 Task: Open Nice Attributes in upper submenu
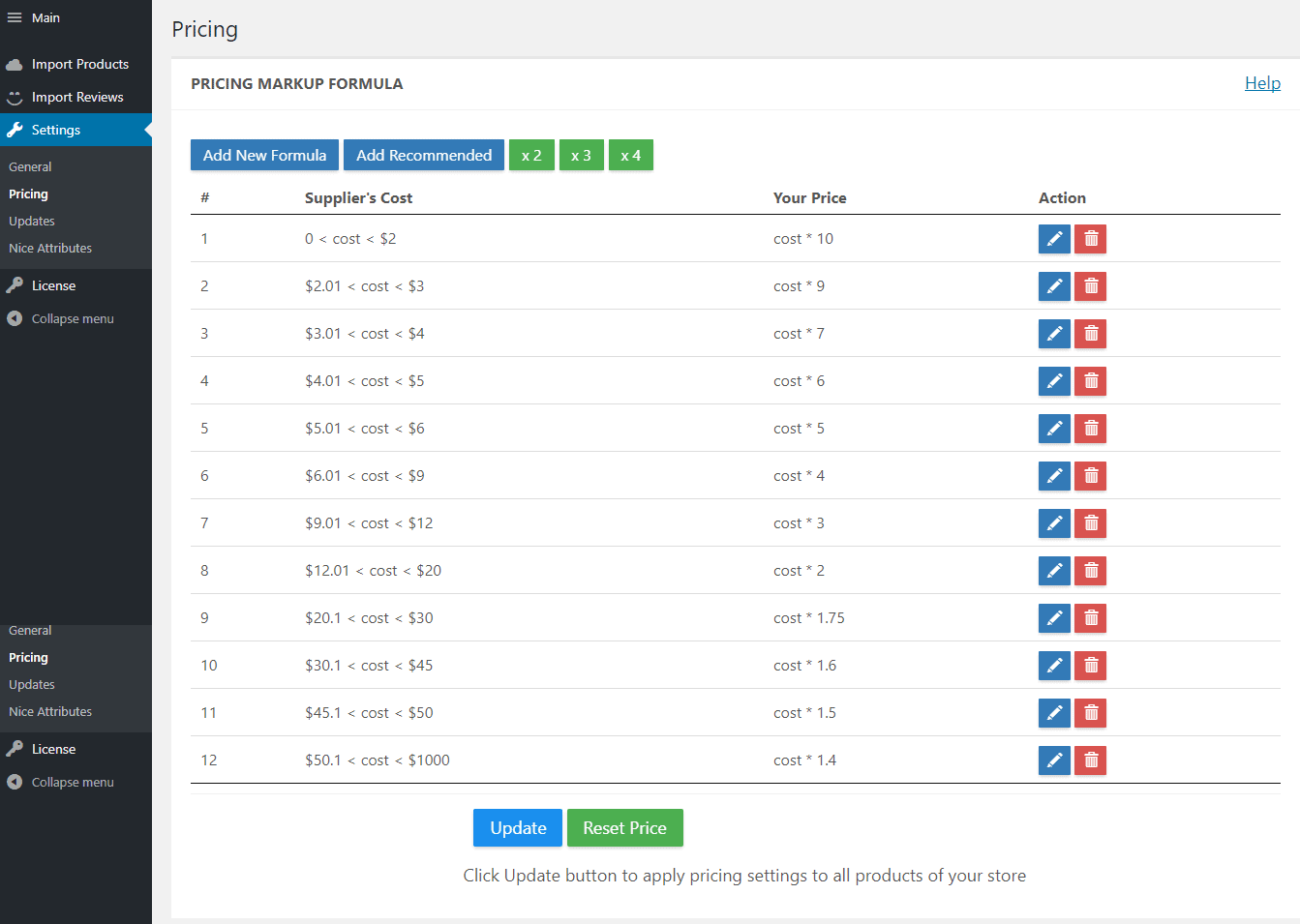(50, 248)
